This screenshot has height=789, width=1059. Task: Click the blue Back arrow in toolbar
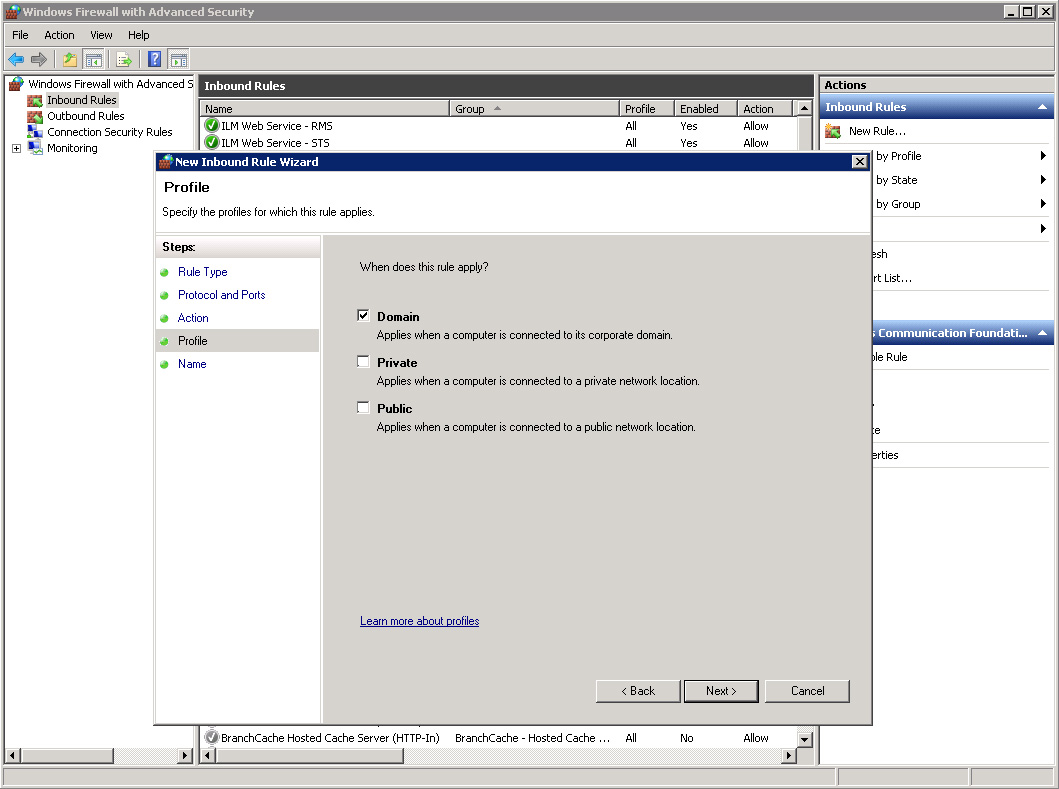tap(16, 59)
